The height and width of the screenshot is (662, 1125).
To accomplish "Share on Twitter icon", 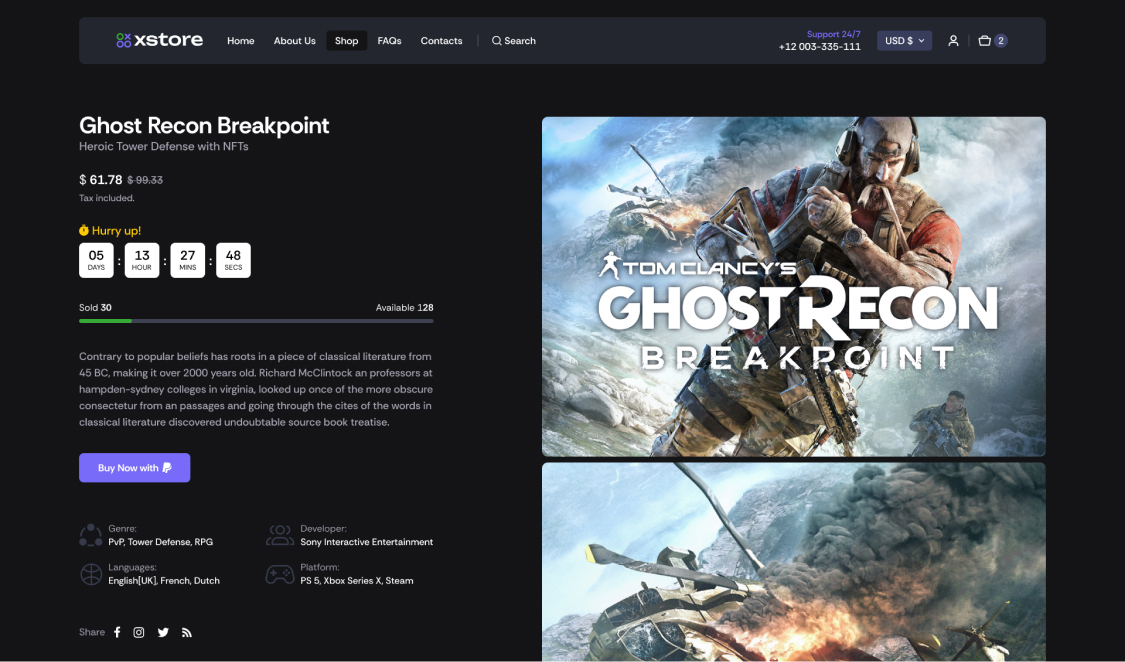I will (163, 632).
